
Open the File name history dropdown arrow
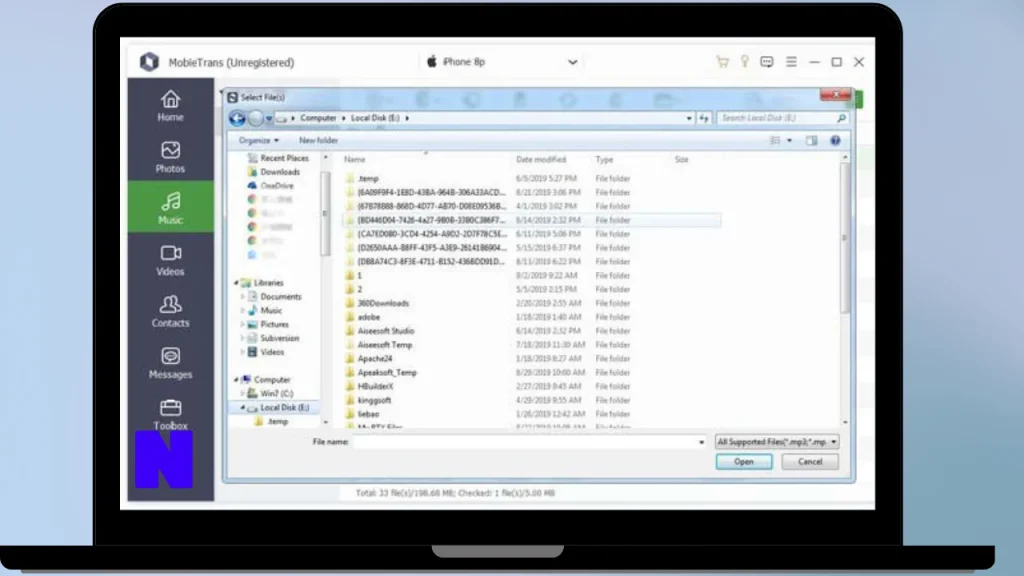pyautogui.click(x=701, y=442)
